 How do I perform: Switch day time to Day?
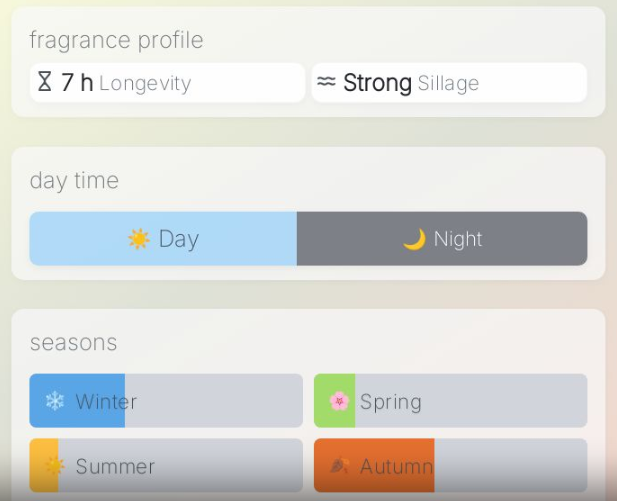coord(163,239)
